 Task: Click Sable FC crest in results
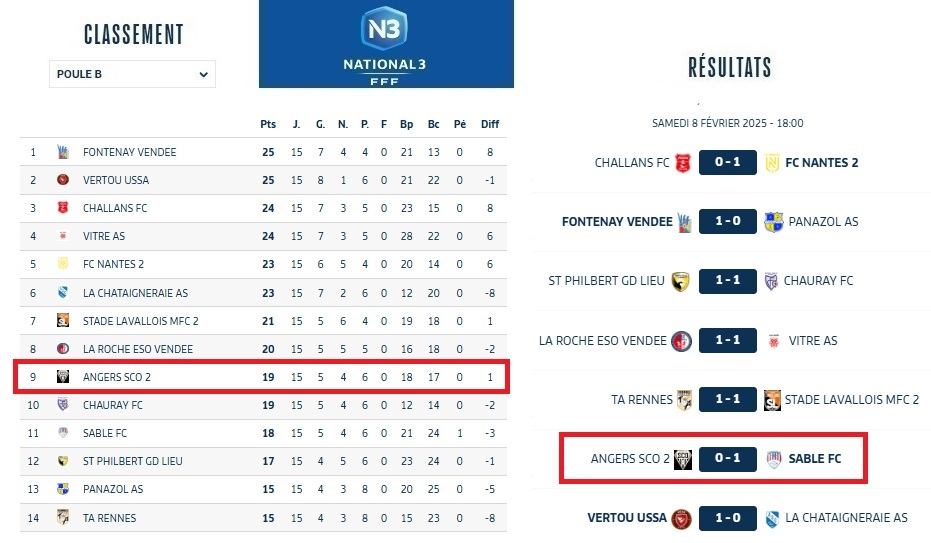tap(772, 459)
